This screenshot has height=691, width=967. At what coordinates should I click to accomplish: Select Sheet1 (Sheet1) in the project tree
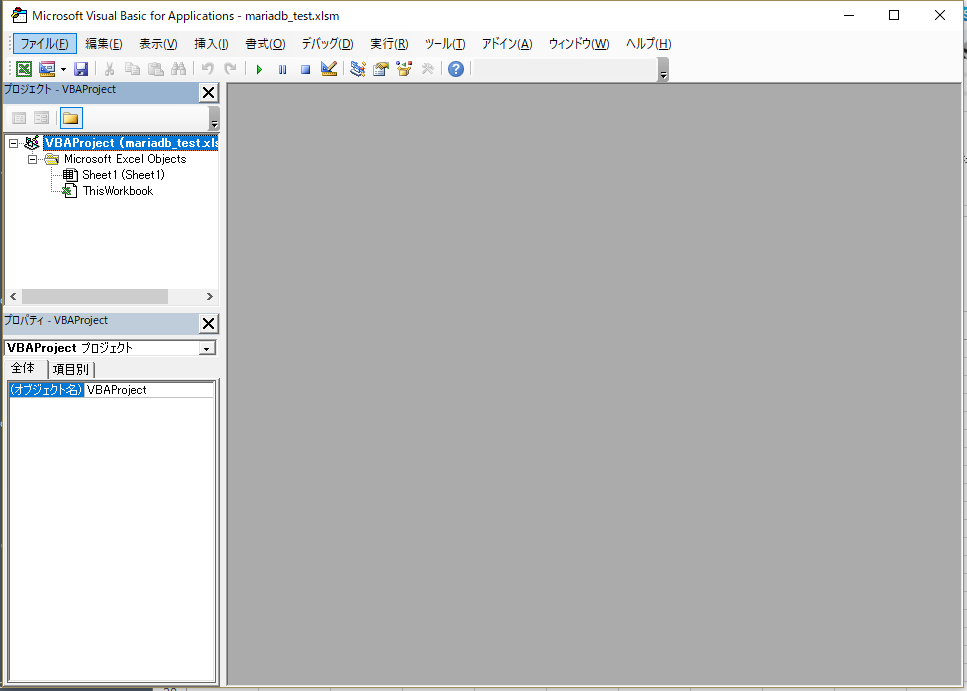[123, 175]
